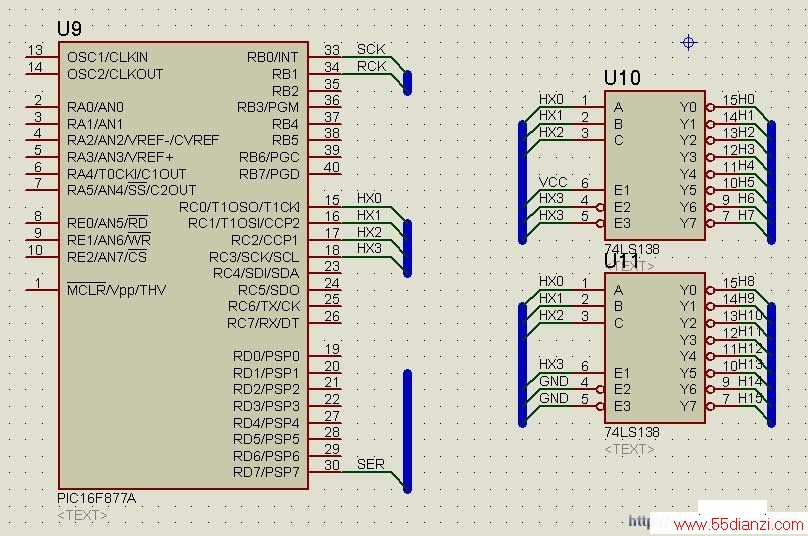Image resolution: width=808 pixels, height=536 pixels.
Task: Click the RC4/SDI/SDA pin name
Action: pos(256,273)
